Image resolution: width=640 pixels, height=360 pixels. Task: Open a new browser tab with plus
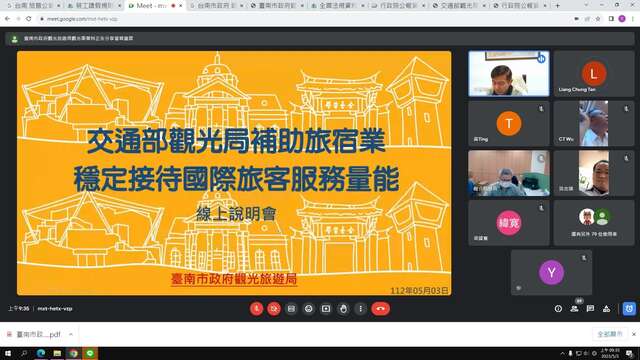coord(558,6)
